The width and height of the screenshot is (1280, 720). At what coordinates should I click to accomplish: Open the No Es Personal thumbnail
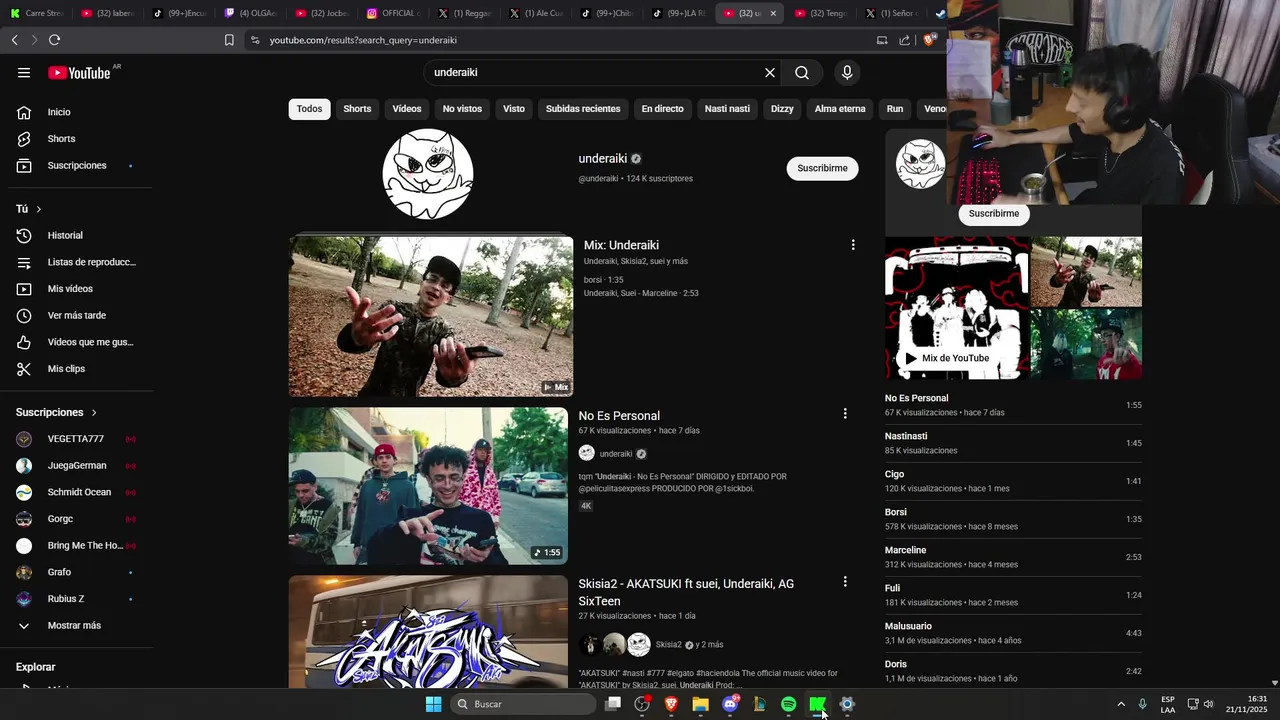[428, 485]
